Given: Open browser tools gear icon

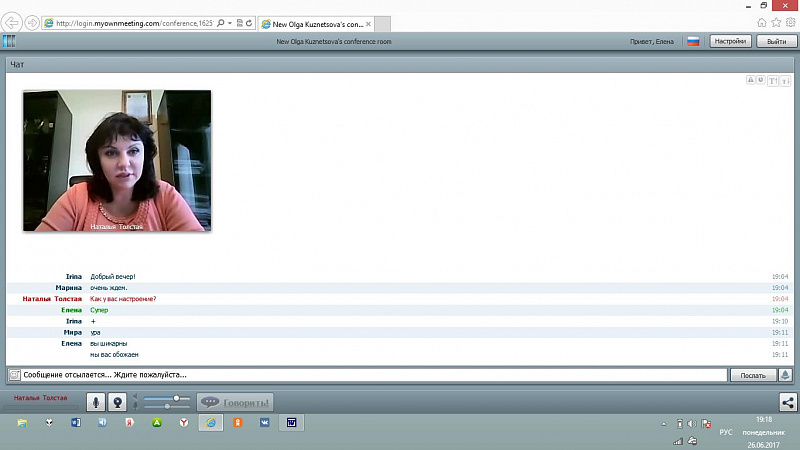Looking at the screenshot, I should [790, 22].
